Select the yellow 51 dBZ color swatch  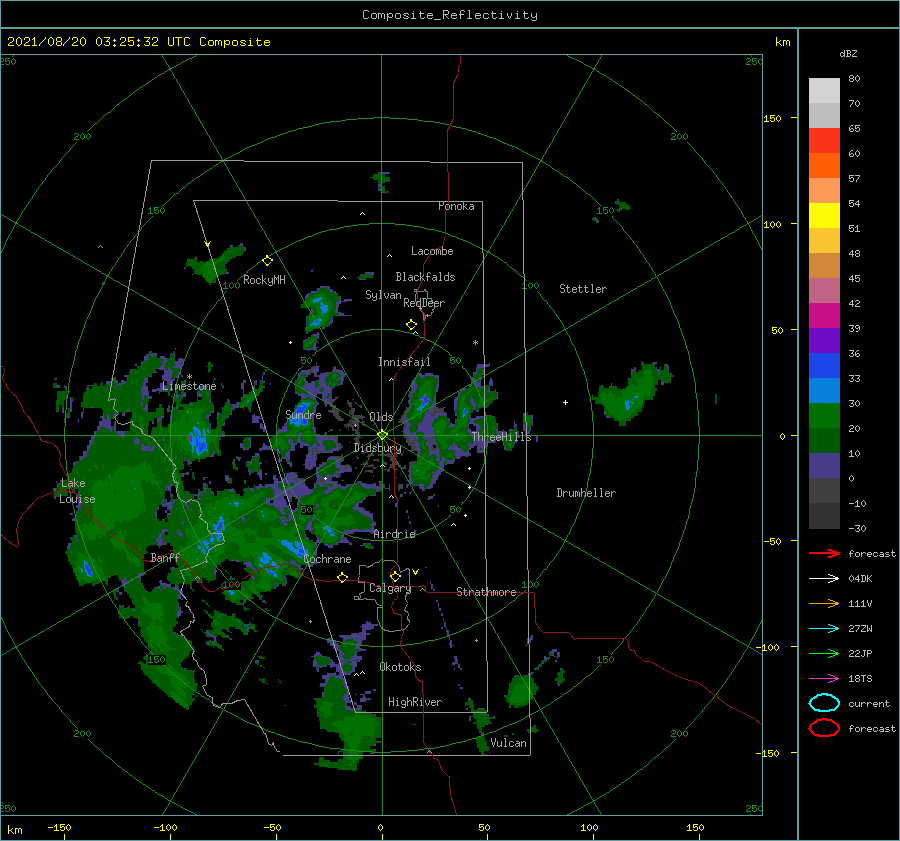824,216
